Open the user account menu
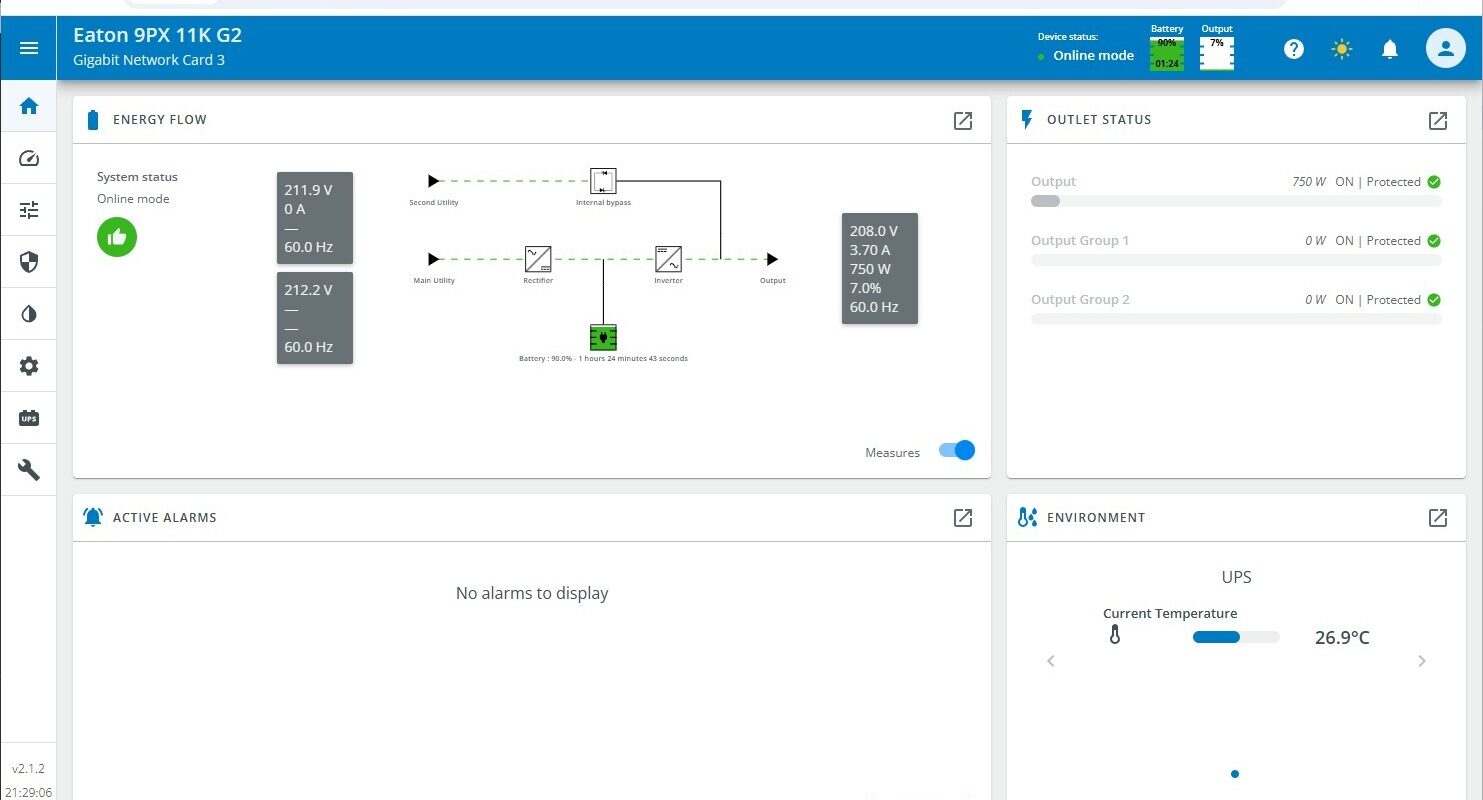Screen dimensions: 1483x800 coord(1445,49)
